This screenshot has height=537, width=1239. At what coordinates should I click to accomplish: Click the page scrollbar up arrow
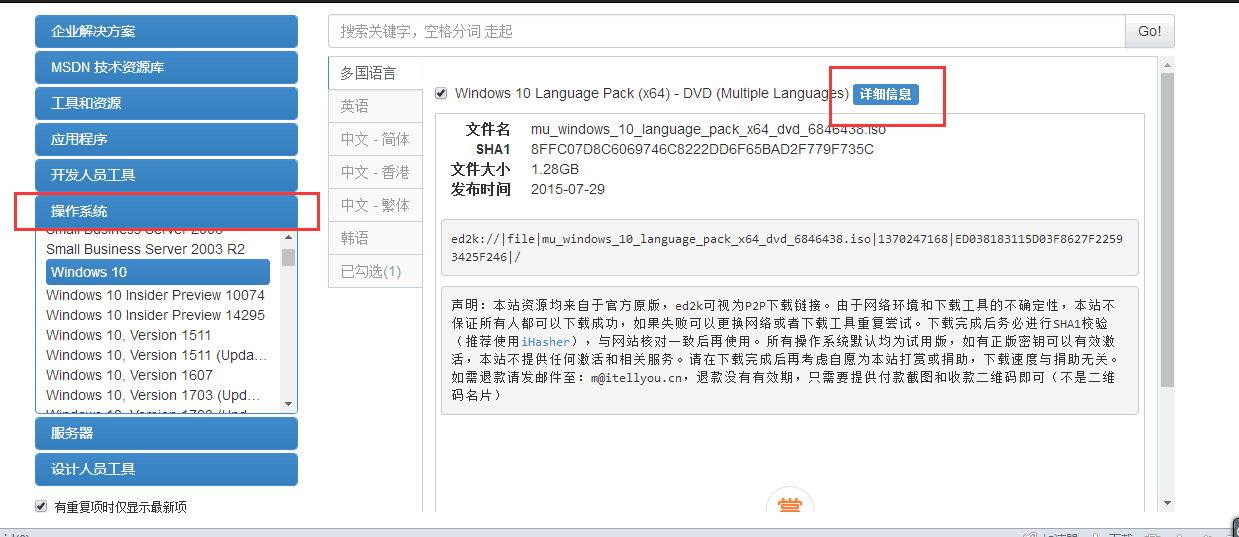(1167, 65)
